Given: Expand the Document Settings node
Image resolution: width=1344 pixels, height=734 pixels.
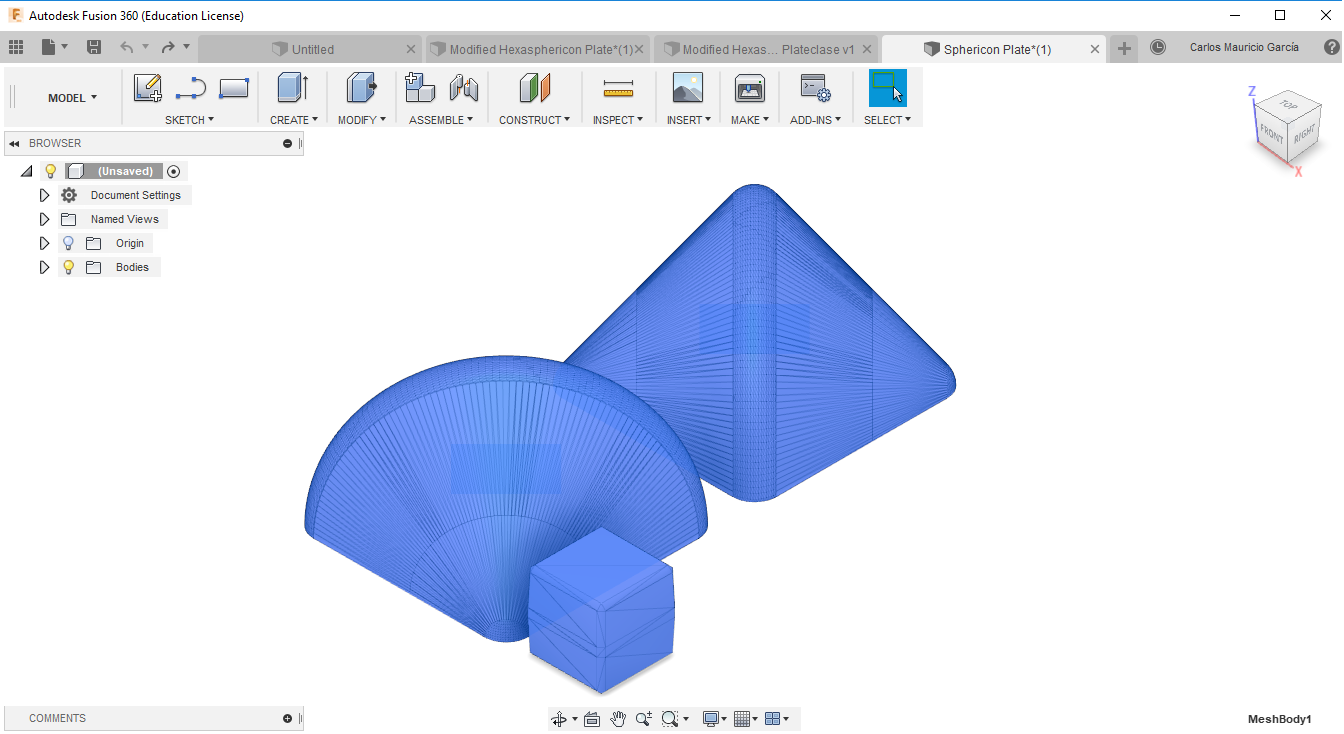Looking at the screenshot, I should click(44, 195).
